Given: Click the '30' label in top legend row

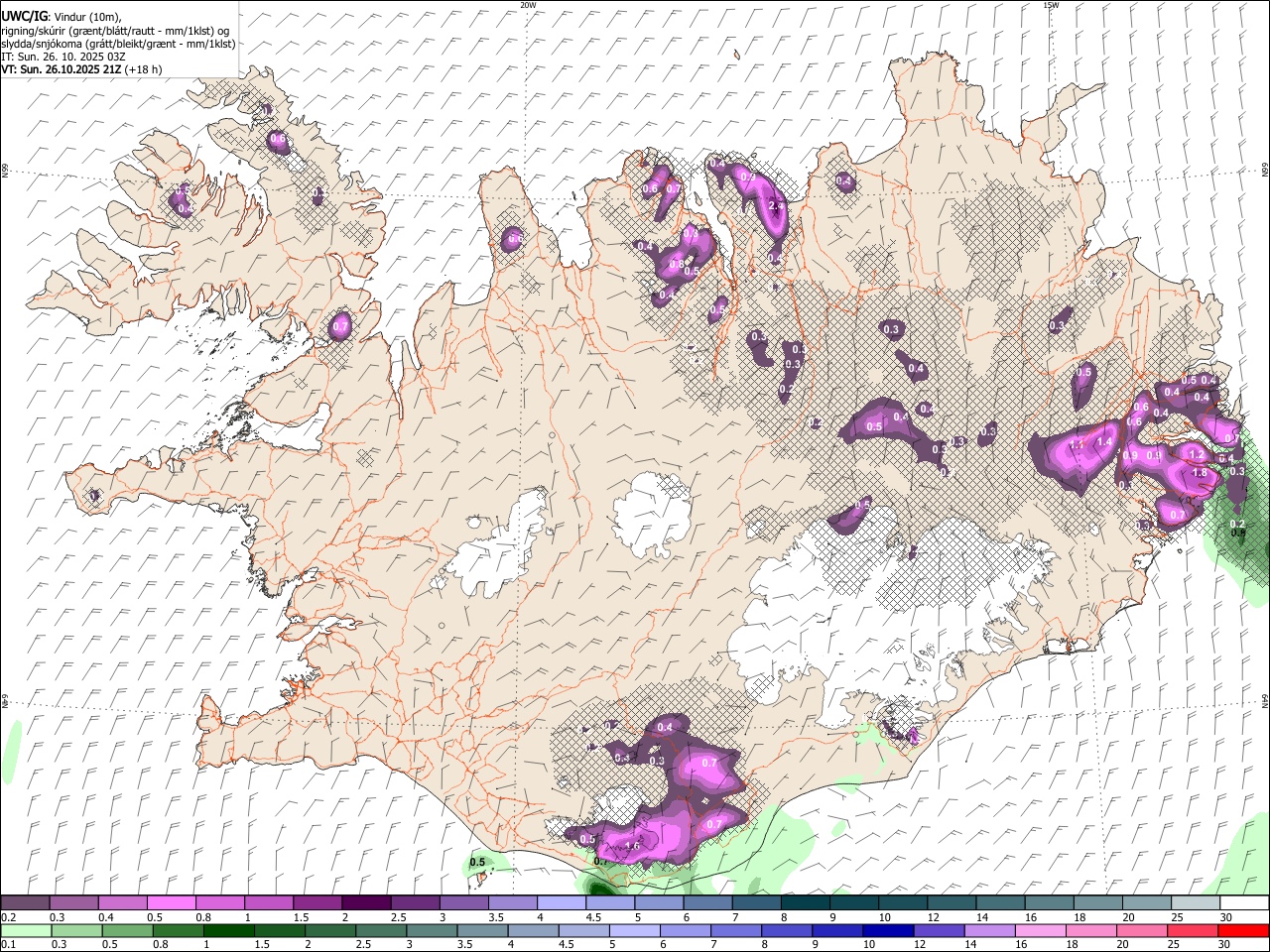Looking at the screenshot, I should (x=1226, y=917).
